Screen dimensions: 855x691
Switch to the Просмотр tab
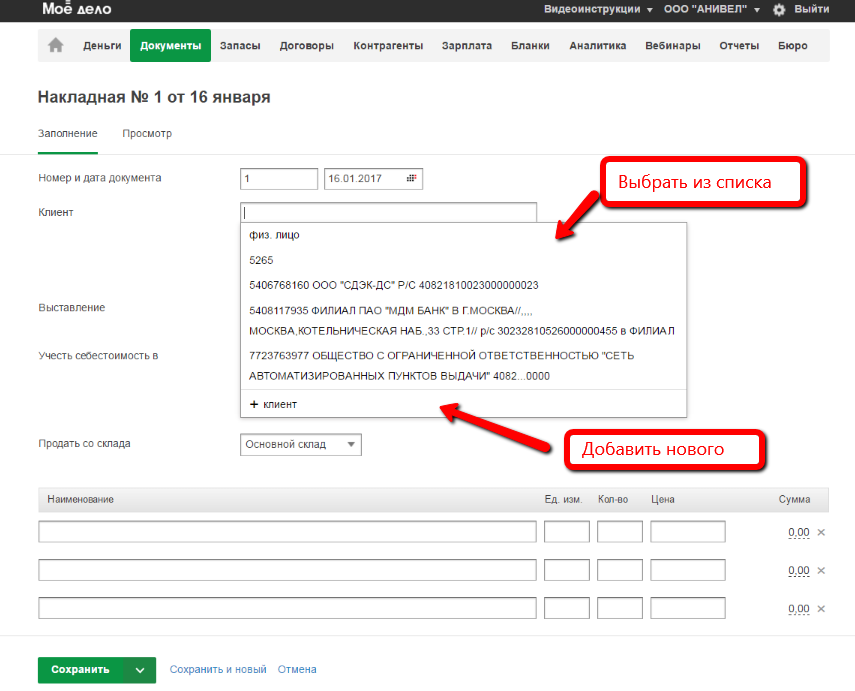(147, 133)
